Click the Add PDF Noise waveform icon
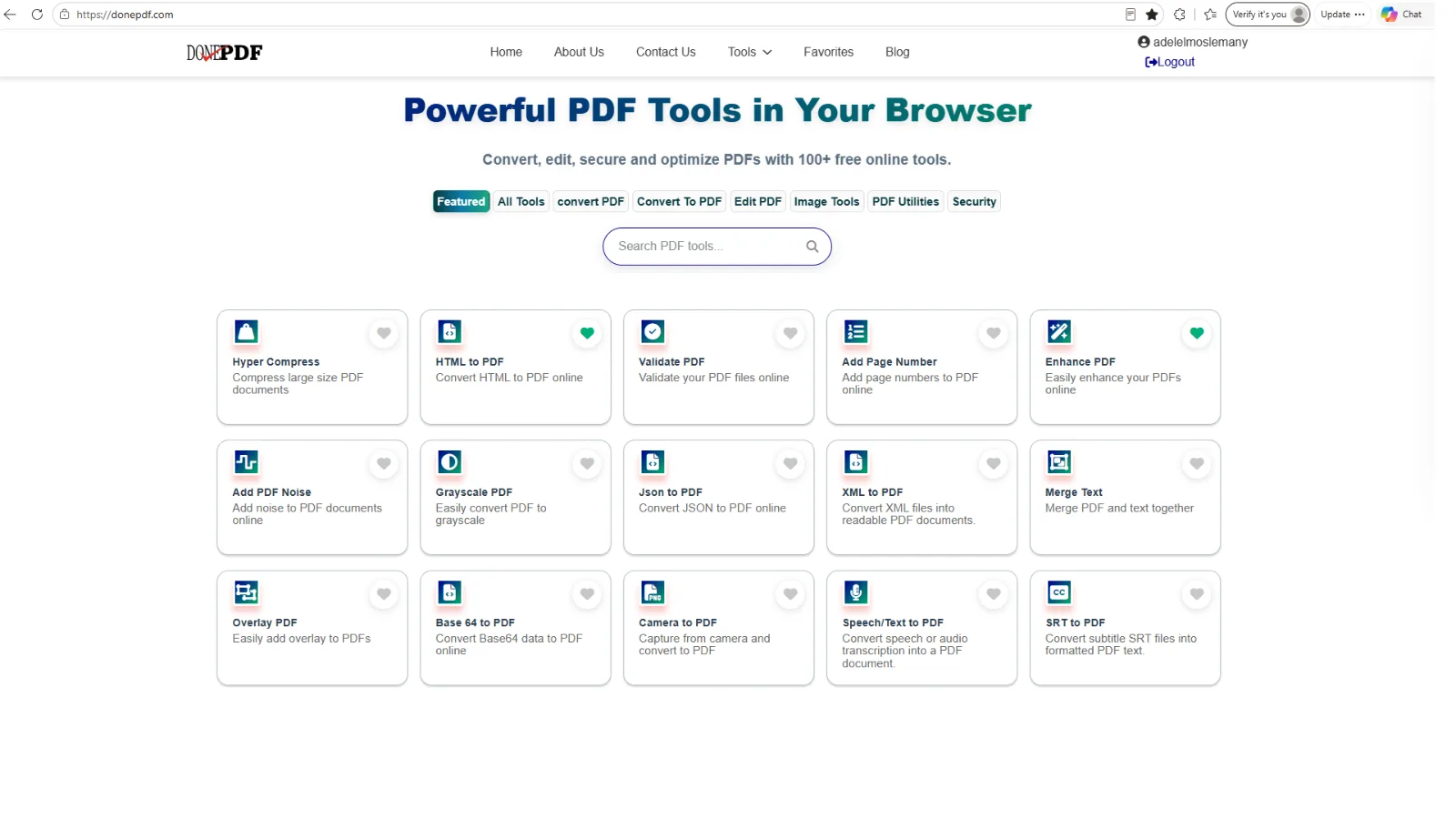 [x=246, y=461]
